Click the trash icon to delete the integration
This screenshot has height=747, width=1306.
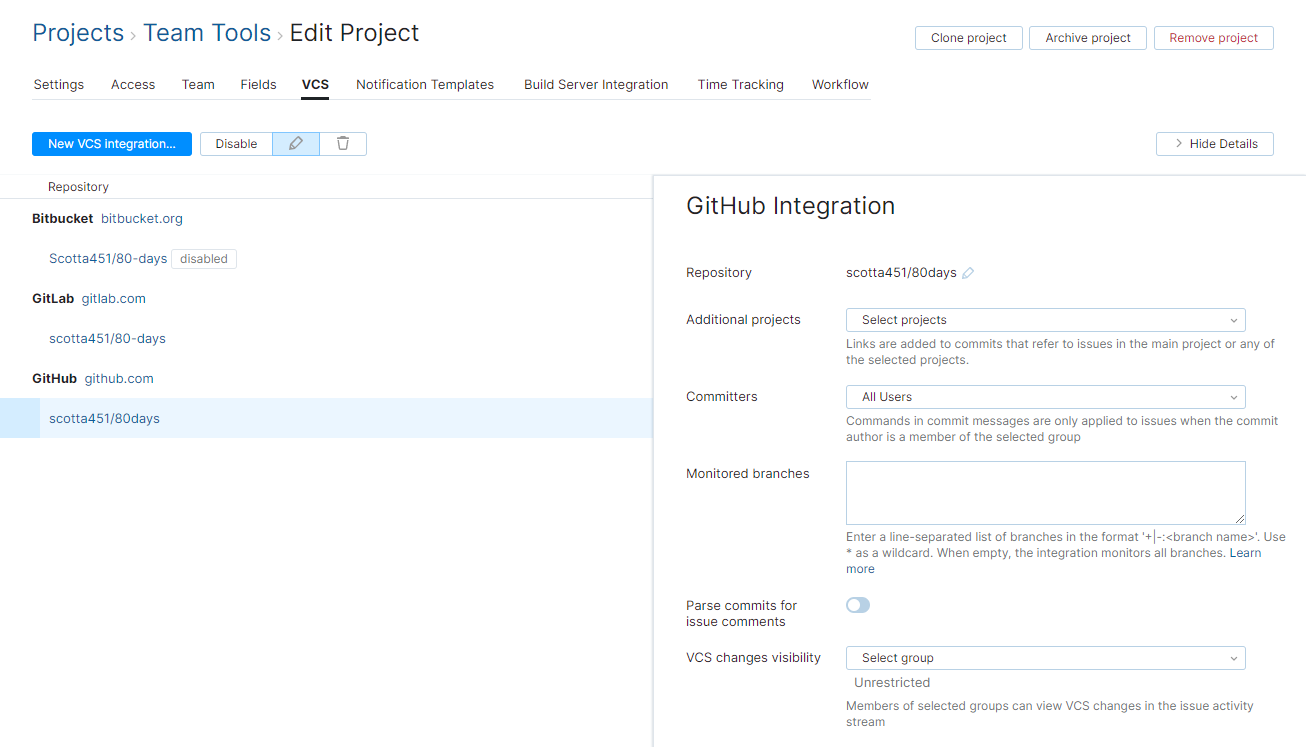click(343, 143)
